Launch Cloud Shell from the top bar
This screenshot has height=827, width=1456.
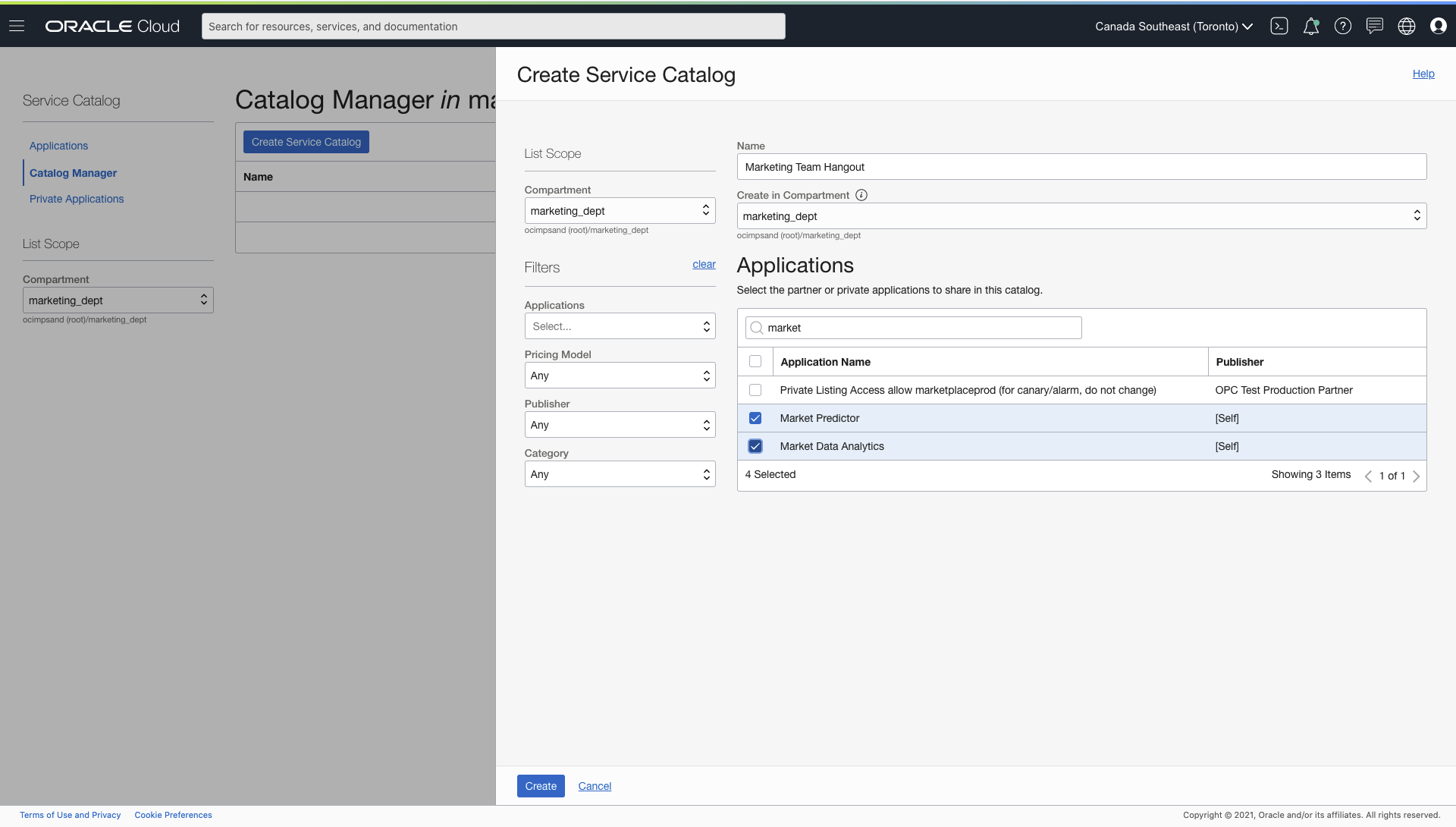click(x=1279, y=26)
